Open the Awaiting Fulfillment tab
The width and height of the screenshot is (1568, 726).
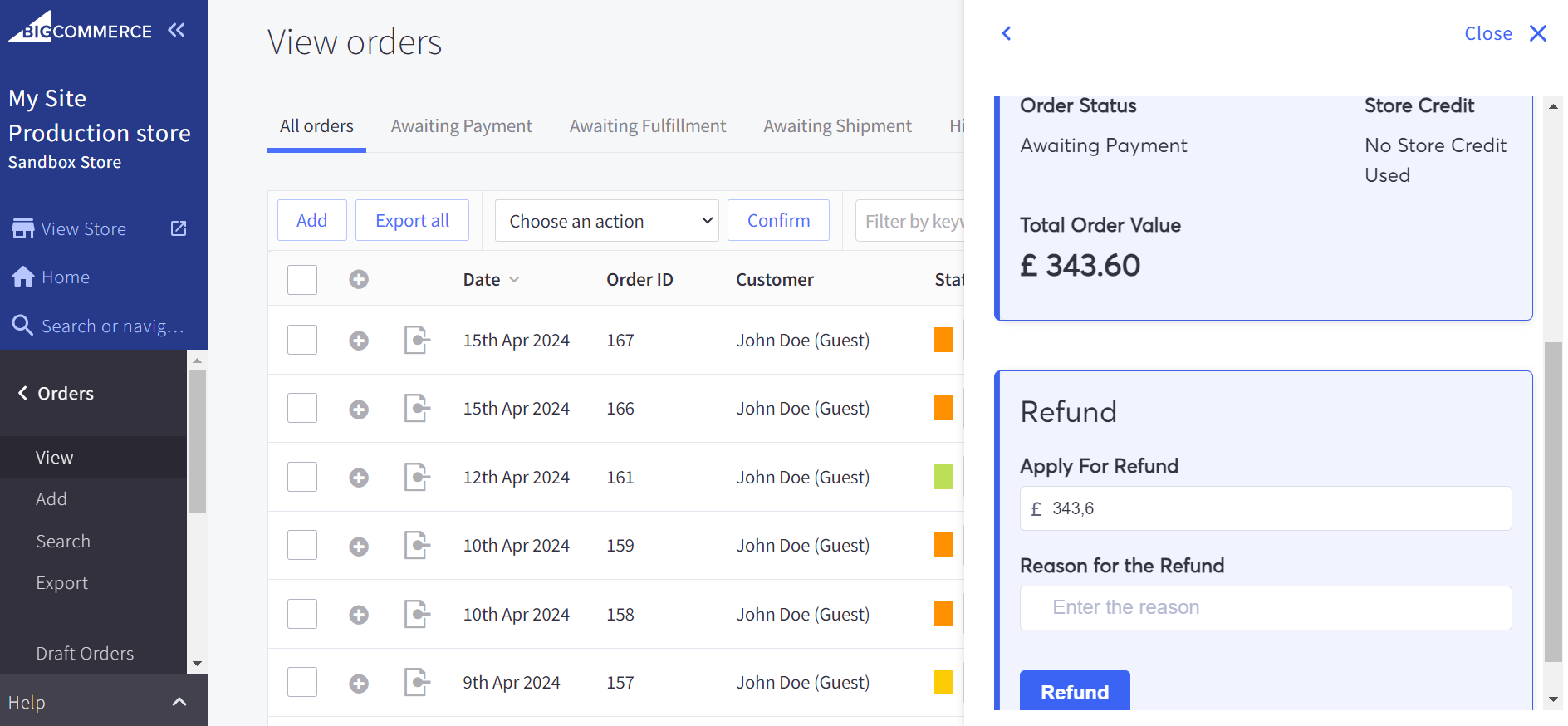pos(647,126)
